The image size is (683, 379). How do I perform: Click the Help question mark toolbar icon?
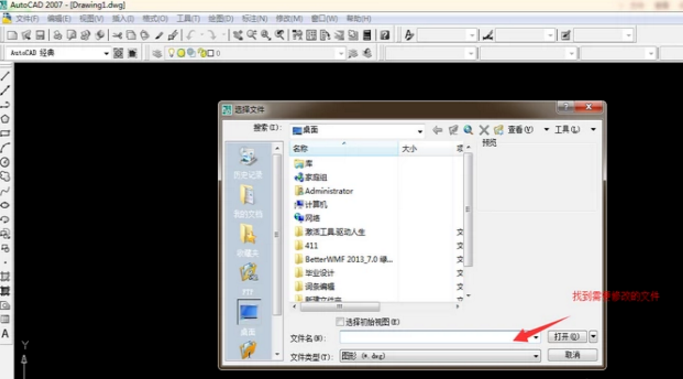385,35
